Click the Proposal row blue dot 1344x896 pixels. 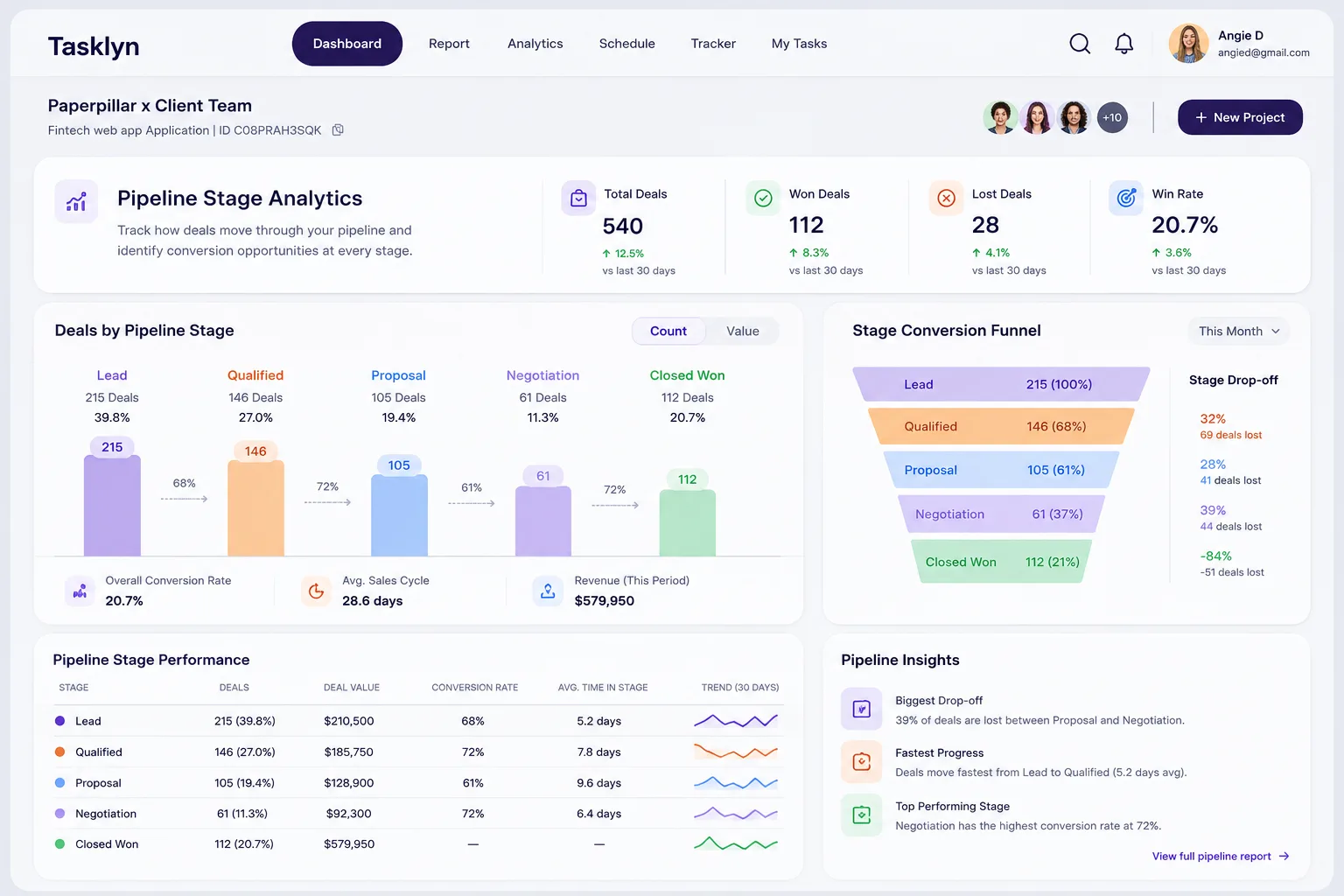pos(59,783)
